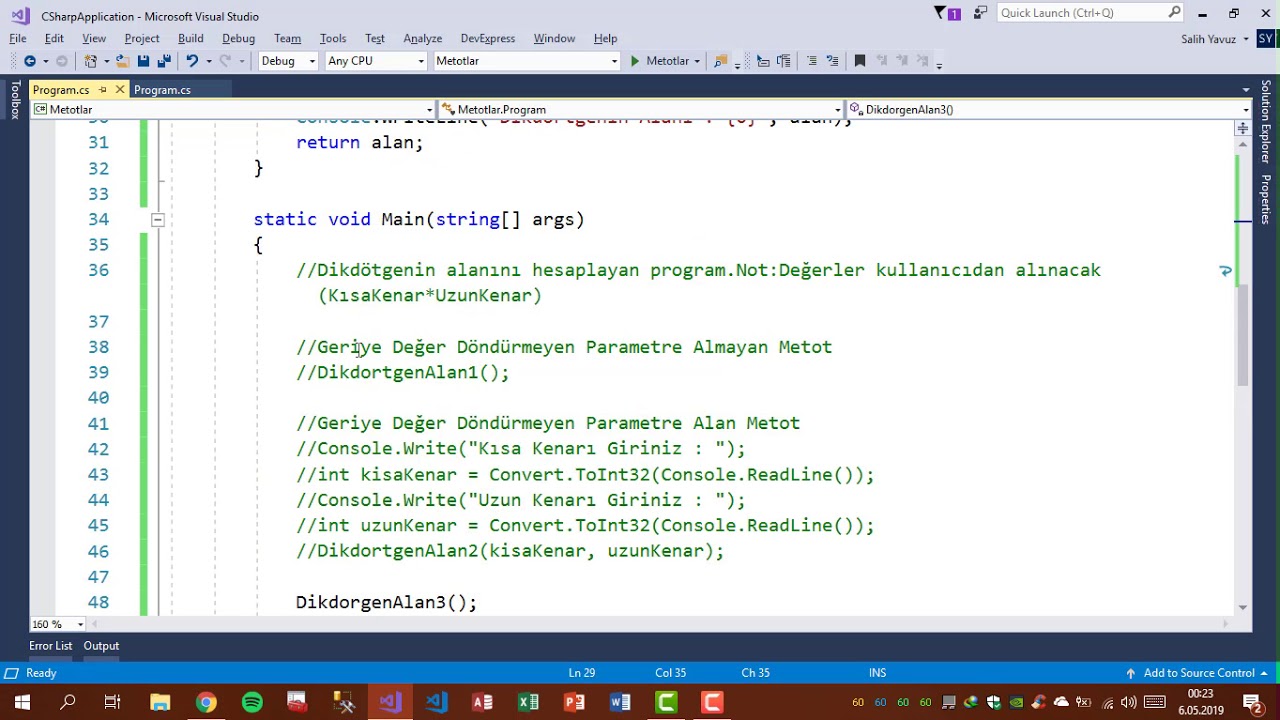The height and width of the screenshot is (720, 1280).
Task: Switch to the second Program.cs tab
Action: 162,90
